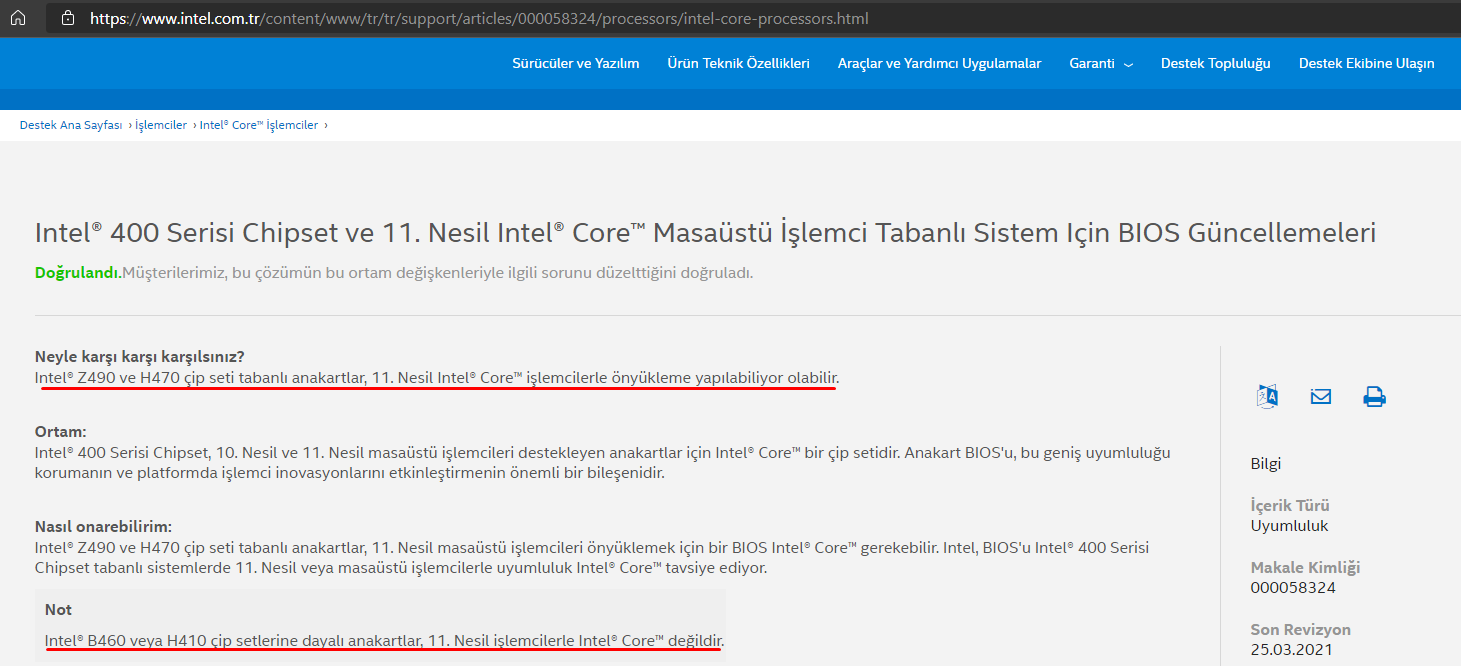Click the browser address bar URL
The width and height of the screenshot is (1461, 666).
[x=480, y=18]
